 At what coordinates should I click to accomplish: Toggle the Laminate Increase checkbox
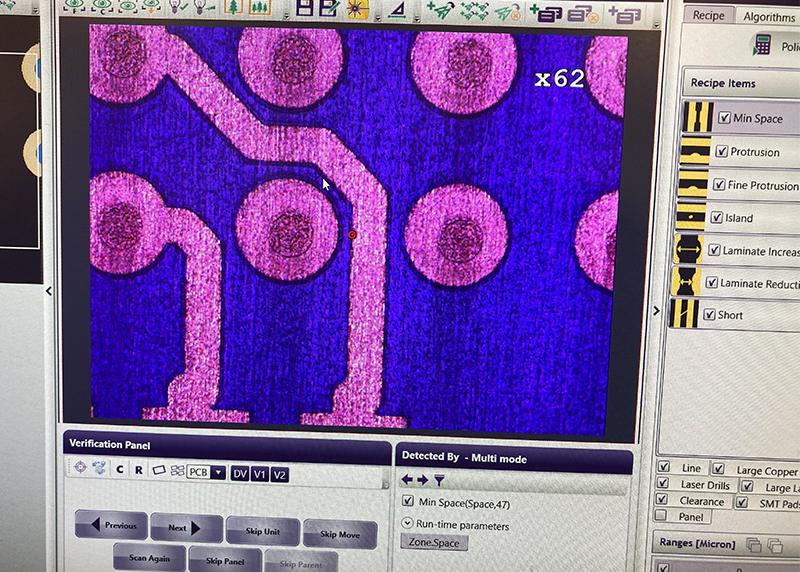pyautogui.click(x=714, y=250)
